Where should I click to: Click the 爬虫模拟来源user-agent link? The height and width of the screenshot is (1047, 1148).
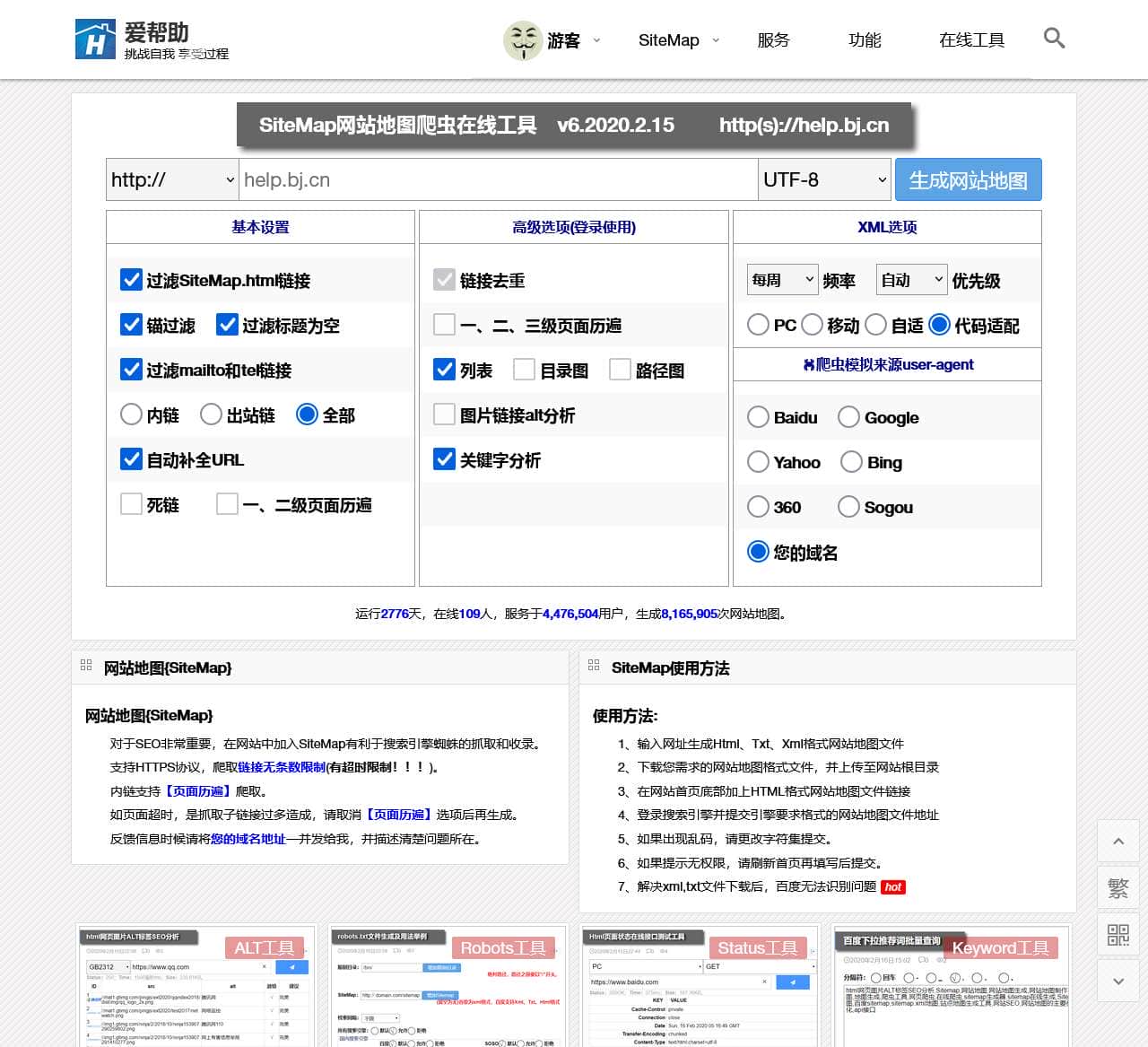click(888, 364)
